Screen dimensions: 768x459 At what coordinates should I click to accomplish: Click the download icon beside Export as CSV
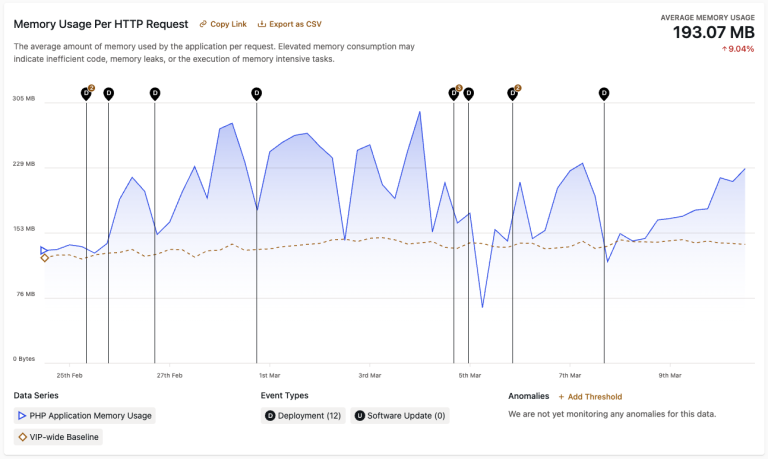[262, 24]
